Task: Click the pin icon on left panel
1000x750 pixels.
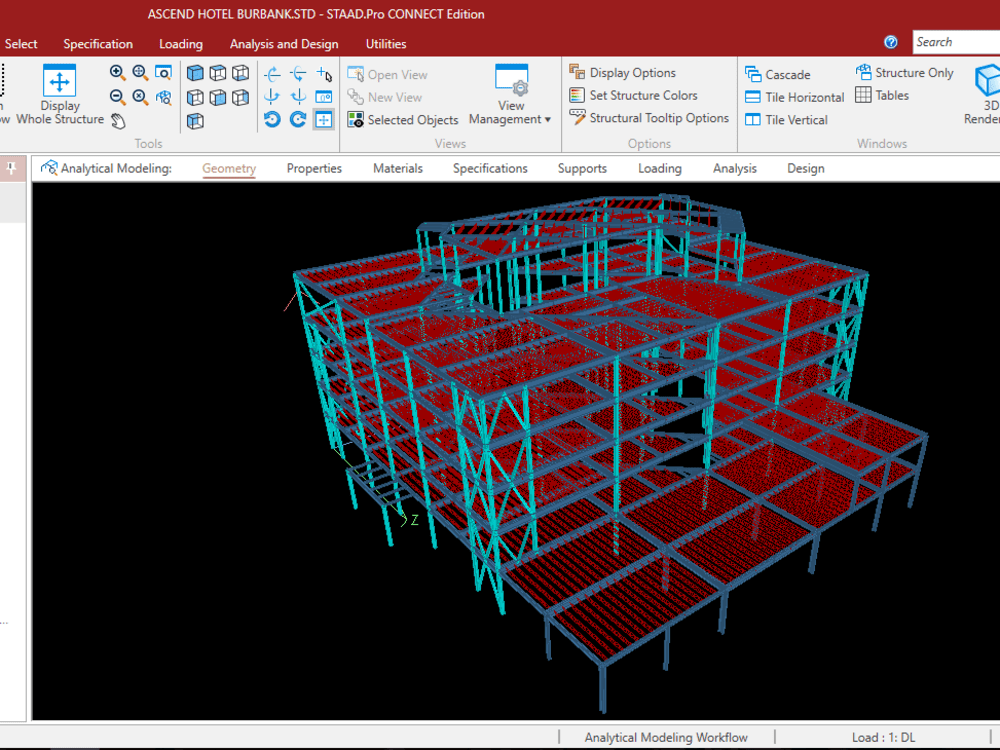Action: [11, 168]
